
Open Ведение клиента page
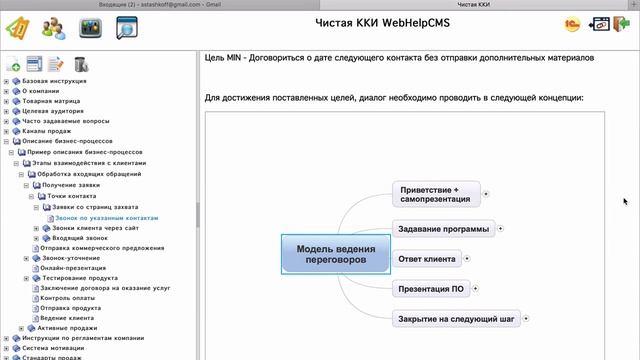(67, 318)
